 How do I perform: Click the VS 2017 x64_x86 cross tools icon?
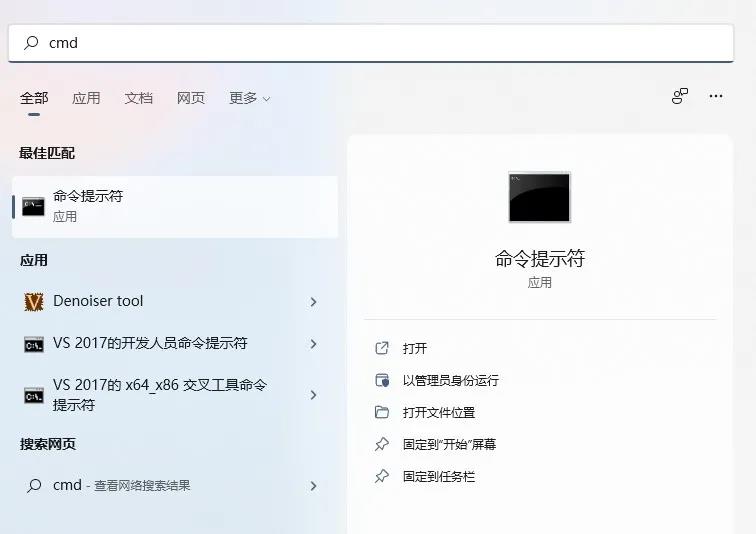click(x=34, y=395)
